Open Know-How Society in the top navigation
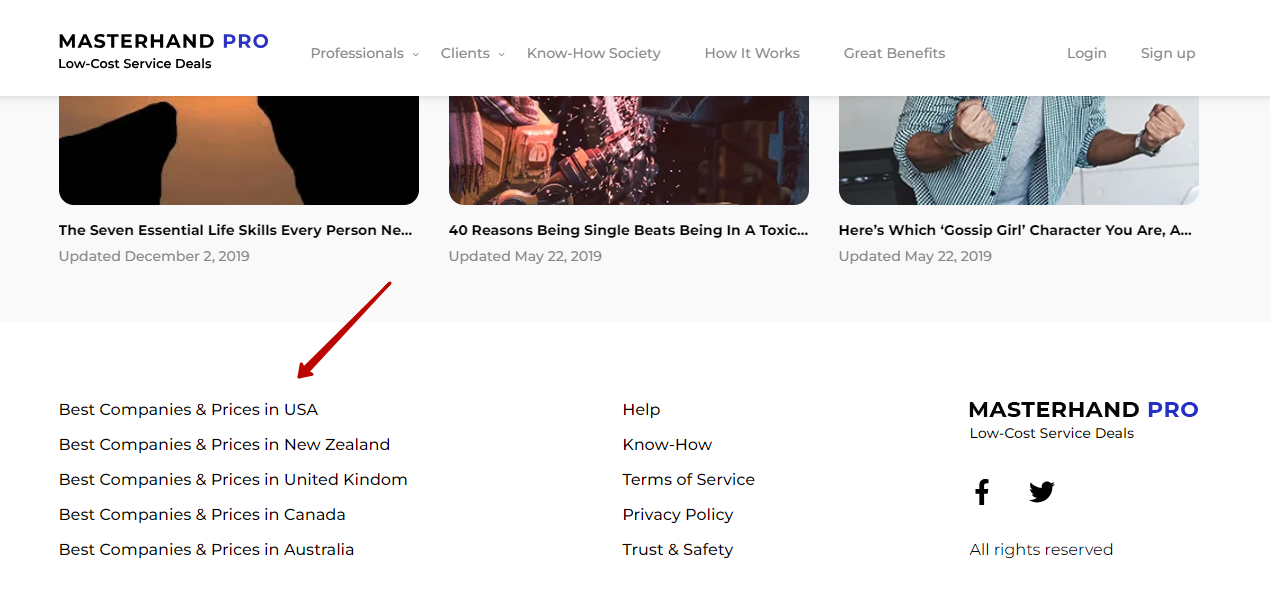 coord(594,53)
